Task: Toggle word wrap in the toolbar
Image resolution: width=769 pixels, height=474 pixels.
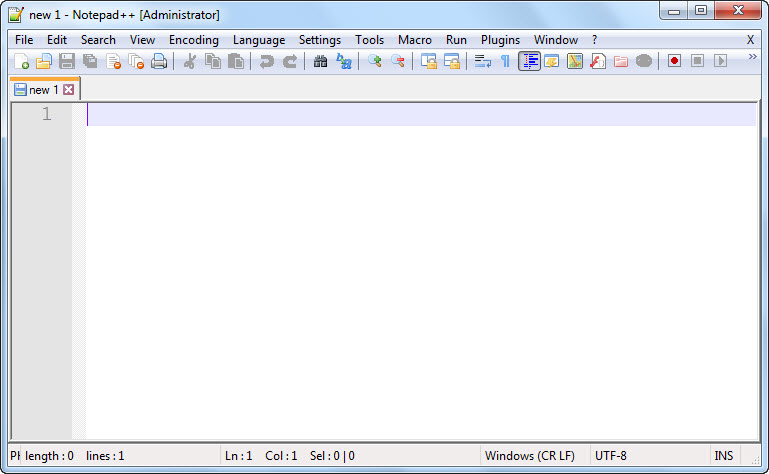Action: click(482, 61)
